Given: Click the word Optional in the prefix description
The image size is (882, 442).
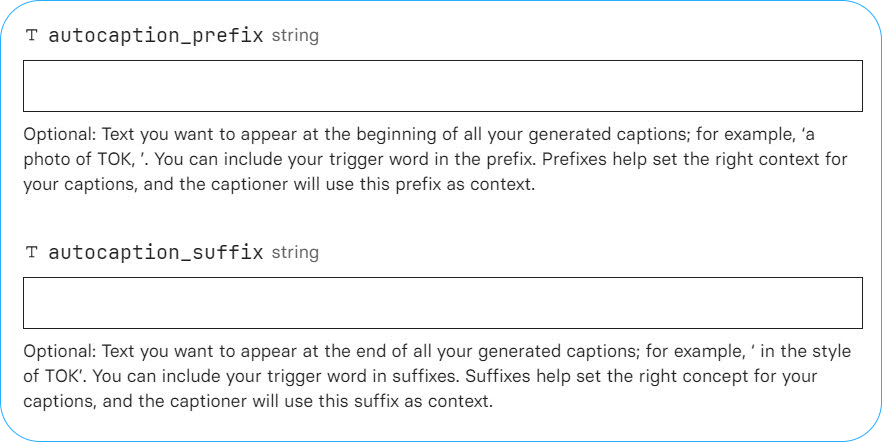Looking at the screenshot, I should coord(60,136).
